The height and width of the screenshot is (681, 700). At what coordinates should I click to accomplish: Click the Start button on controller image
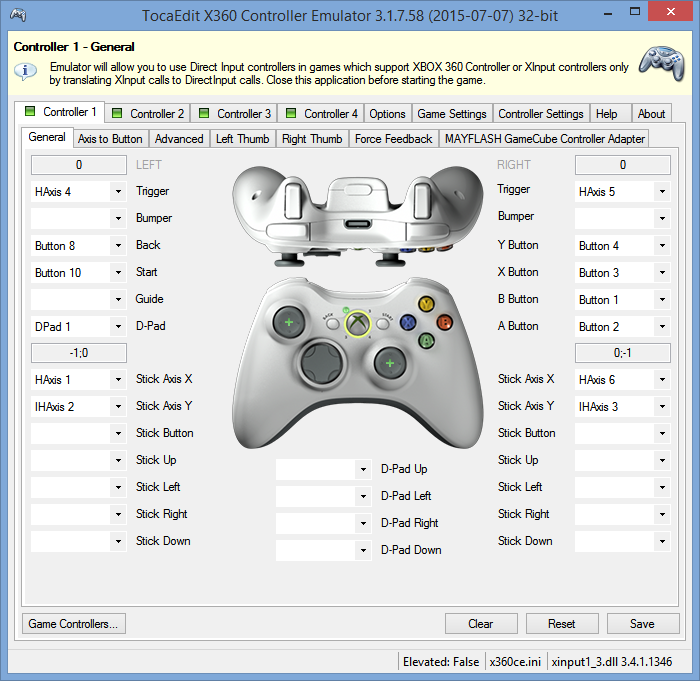[383, 323]
